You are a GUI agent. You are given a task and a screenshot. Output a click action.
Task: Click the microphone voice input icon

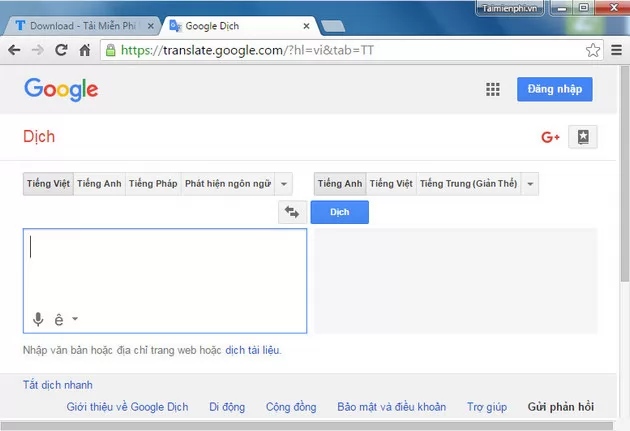[x=38, y=319]
